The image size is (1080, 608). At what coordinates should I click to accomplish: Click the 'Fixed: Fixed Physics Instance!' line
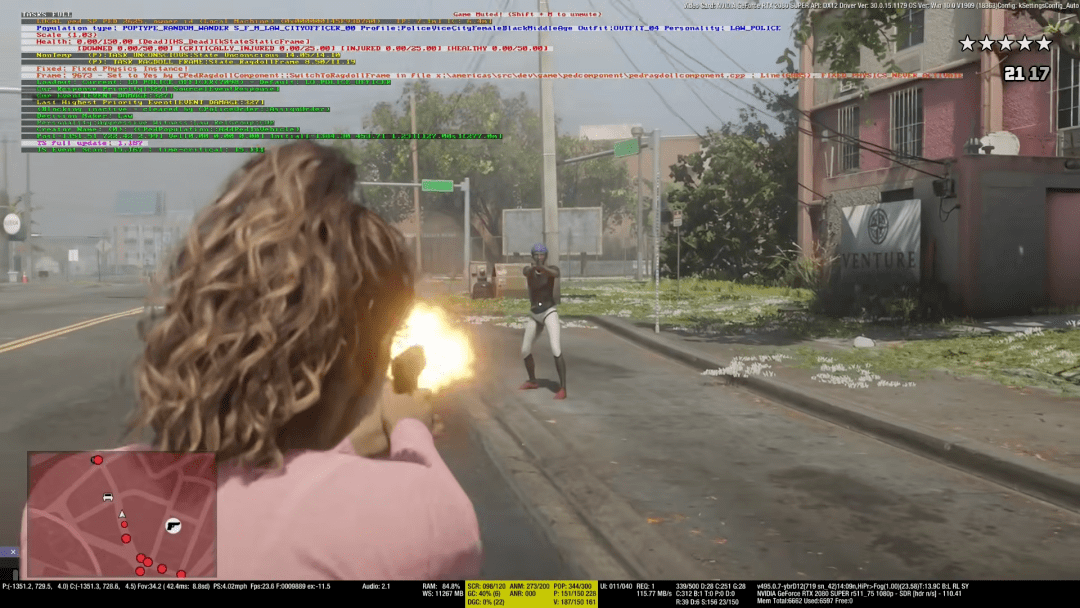(112, 69)
